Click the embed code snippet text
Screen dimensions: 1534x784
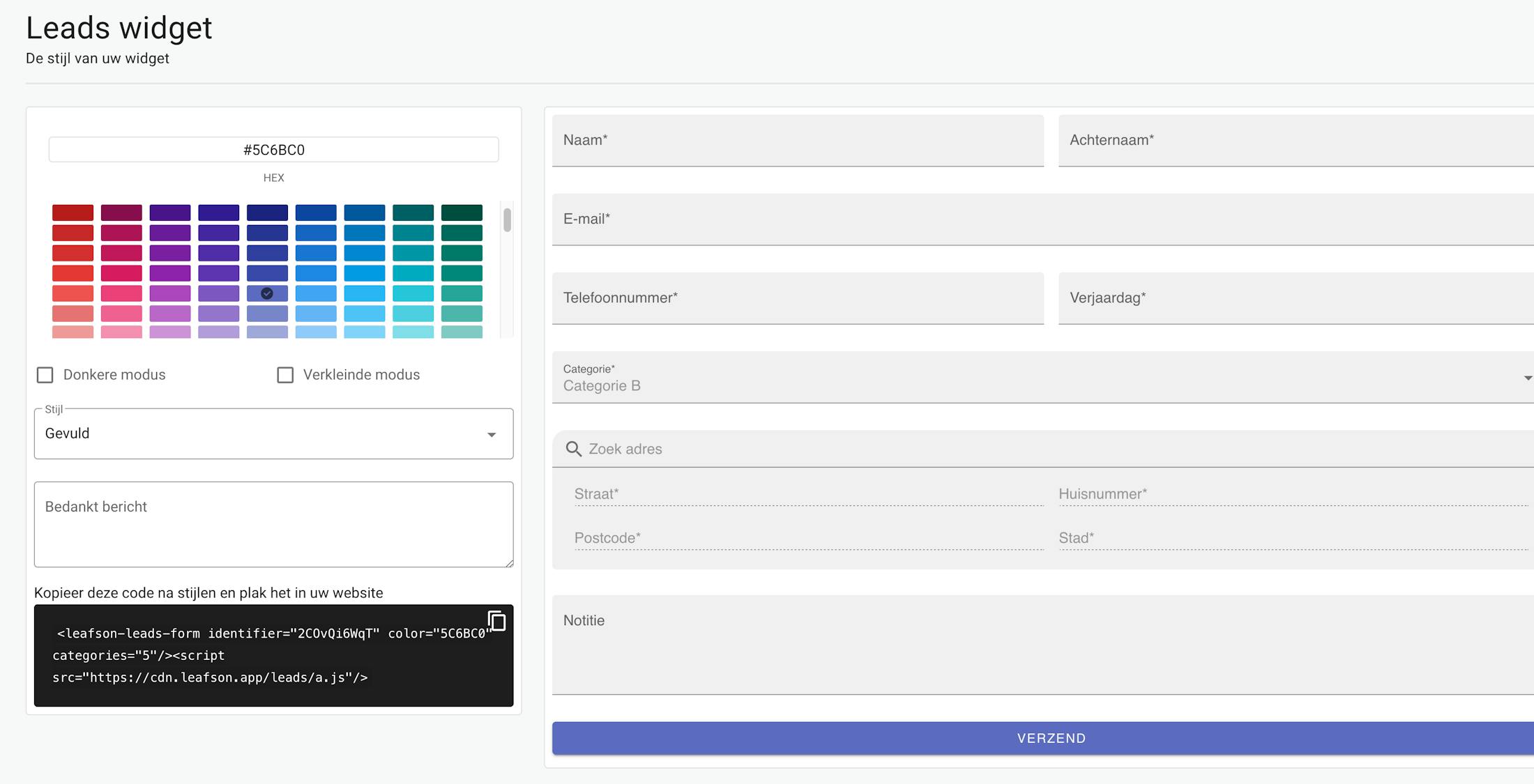(273, 655)
